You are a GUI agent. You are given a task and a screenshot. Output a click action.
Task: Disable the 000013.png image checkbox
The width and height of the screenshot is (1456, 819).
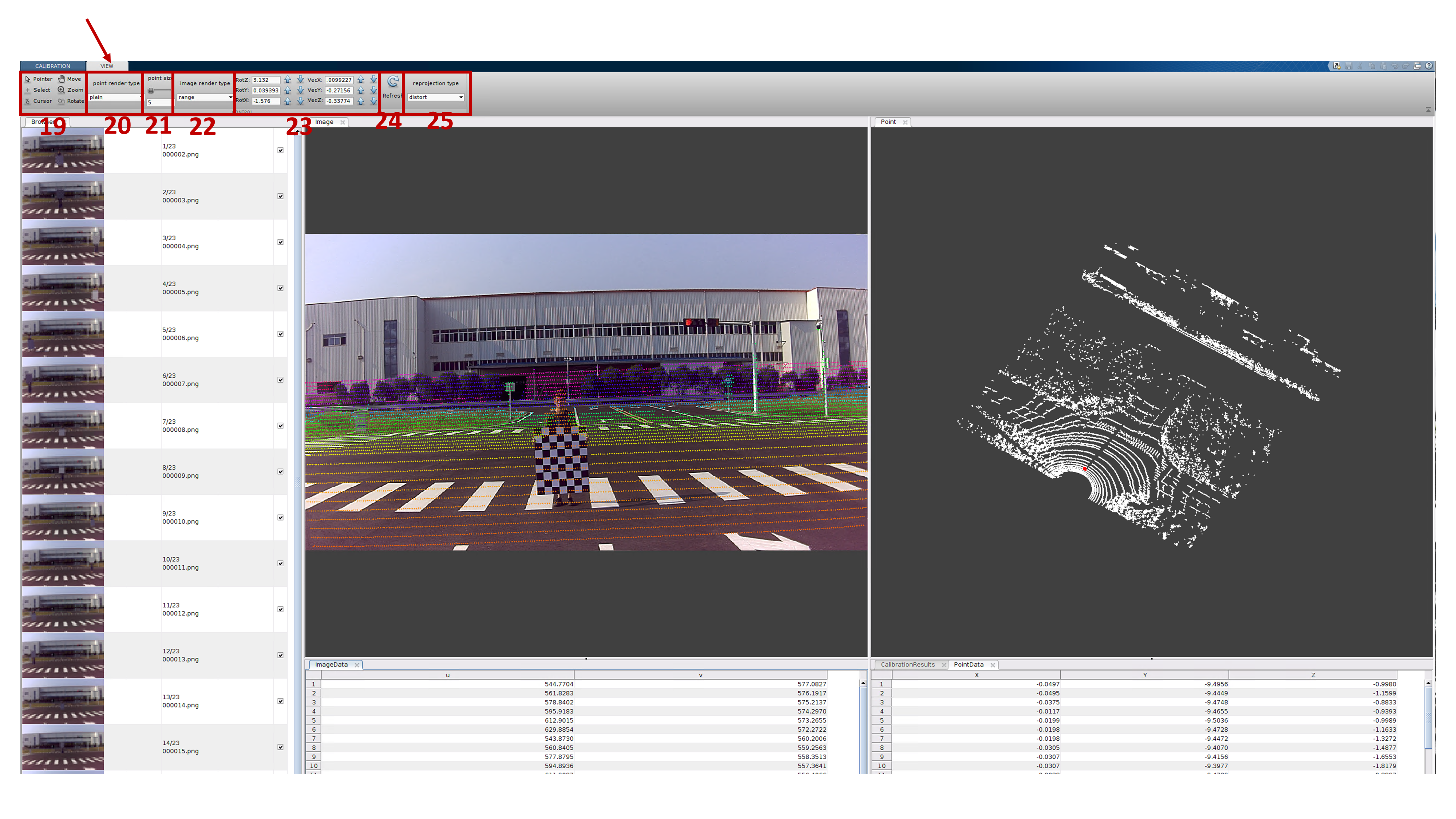pos(280,655)
